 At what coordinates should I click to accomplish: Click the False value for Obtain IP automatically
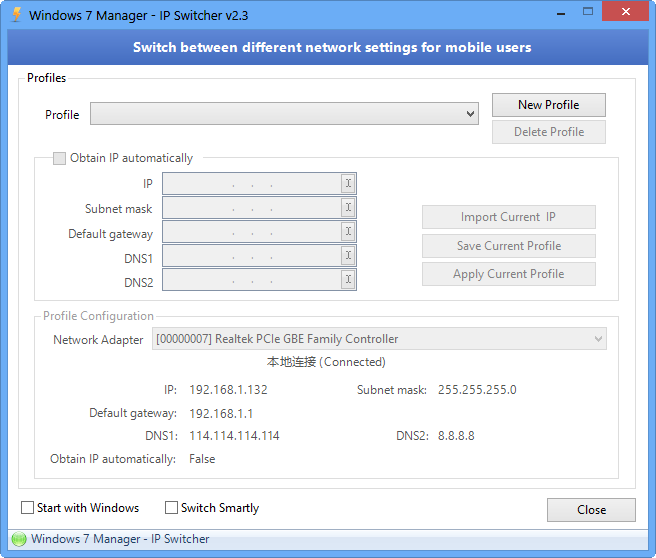tap(202, 459)
